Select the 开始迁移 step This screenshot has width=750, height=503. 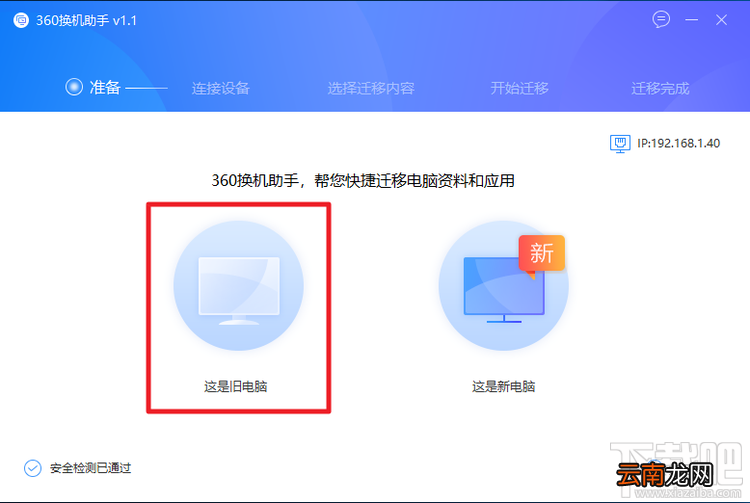tap(519, 88)
